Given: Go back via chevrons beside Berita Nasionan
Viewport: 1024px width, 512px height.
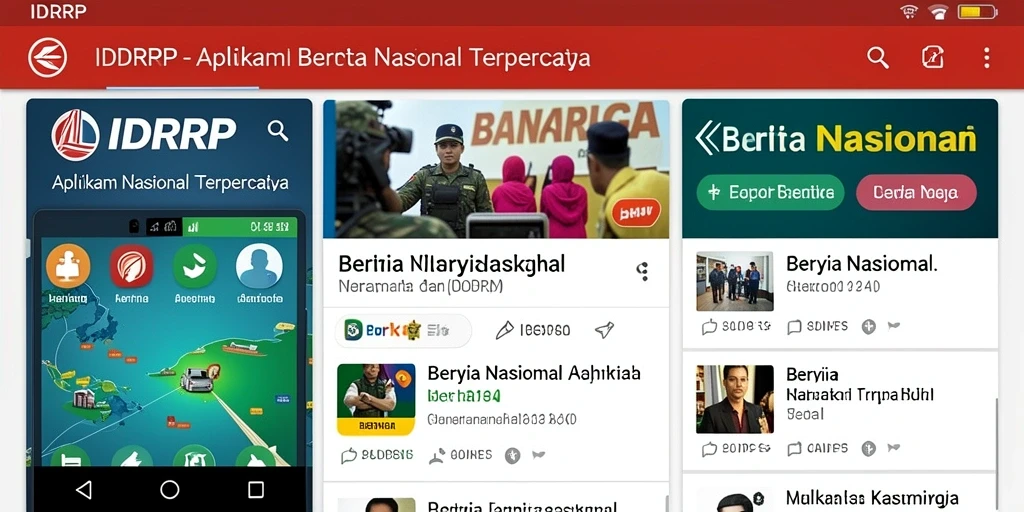Looking at the screenshot, I should pos(707,139).
